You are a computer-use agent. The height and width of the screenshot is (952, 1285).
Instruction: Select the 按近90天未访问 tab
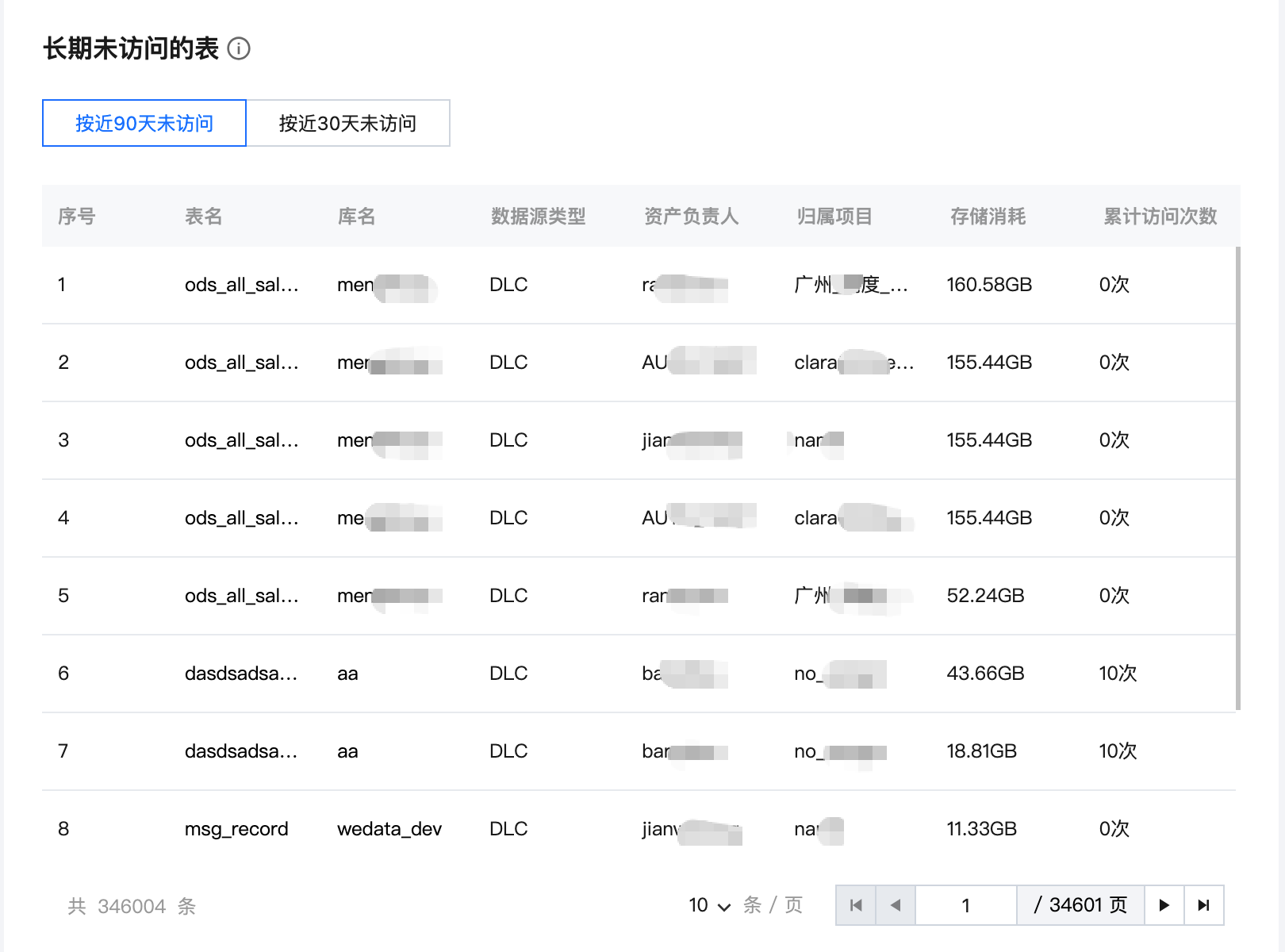[144, 123]
